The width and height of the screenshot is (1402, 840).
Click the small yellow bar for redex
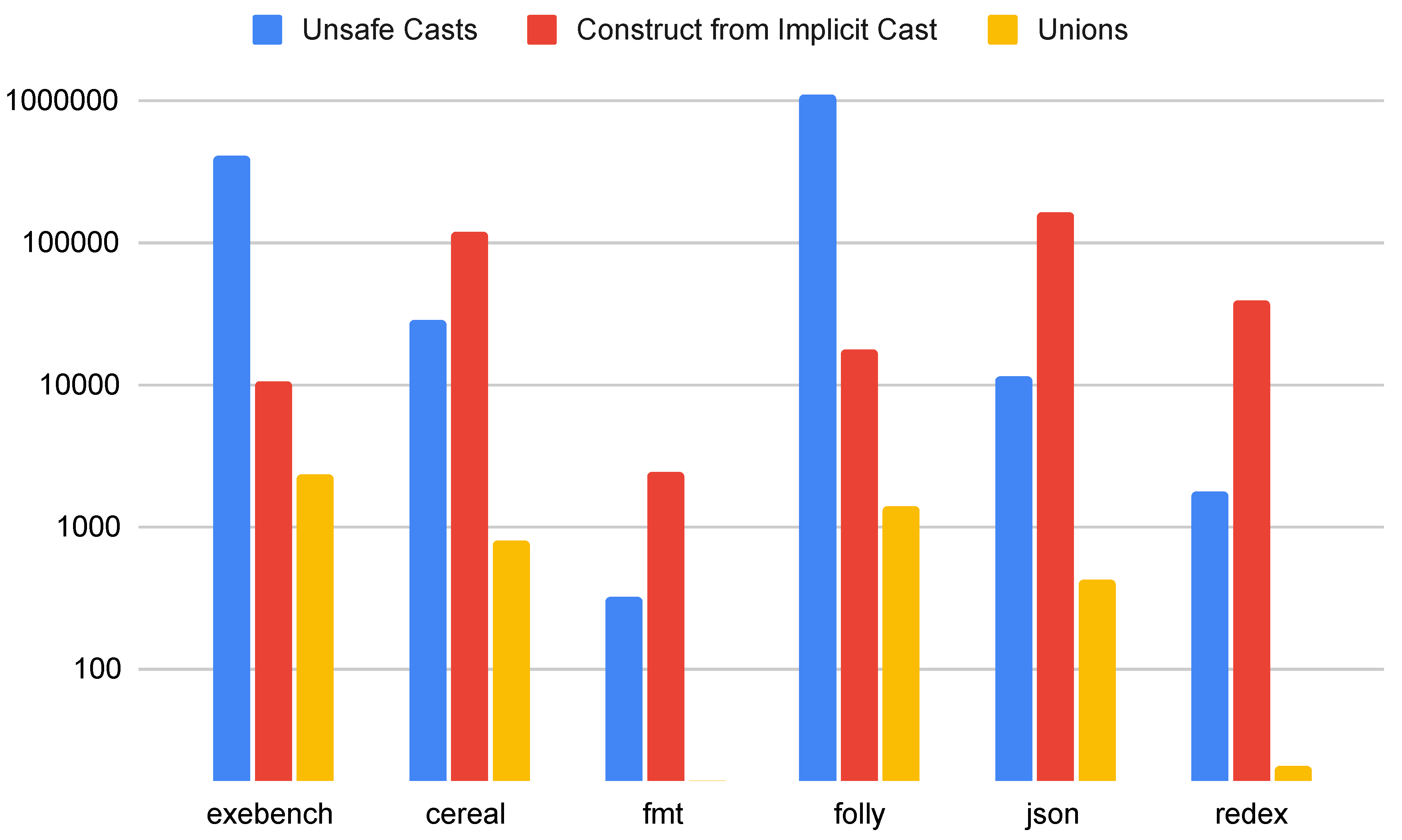coord(1293,773)
